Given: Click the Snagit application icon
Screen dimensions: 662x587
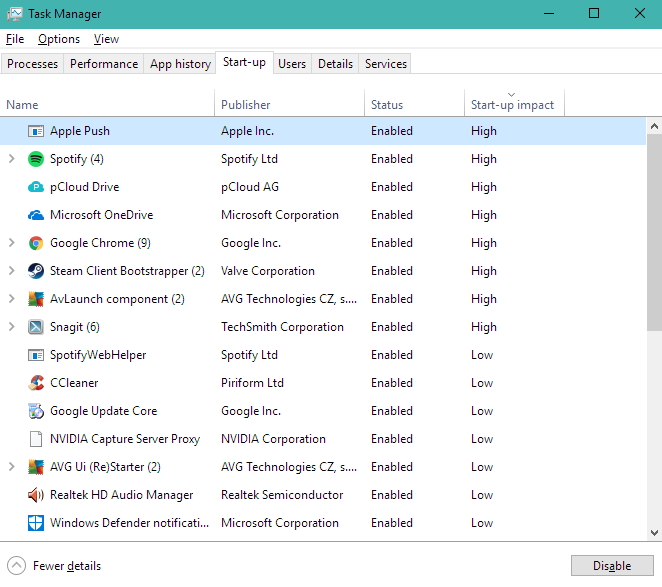Looking at the screenshot, I should (x=36, y=327).
